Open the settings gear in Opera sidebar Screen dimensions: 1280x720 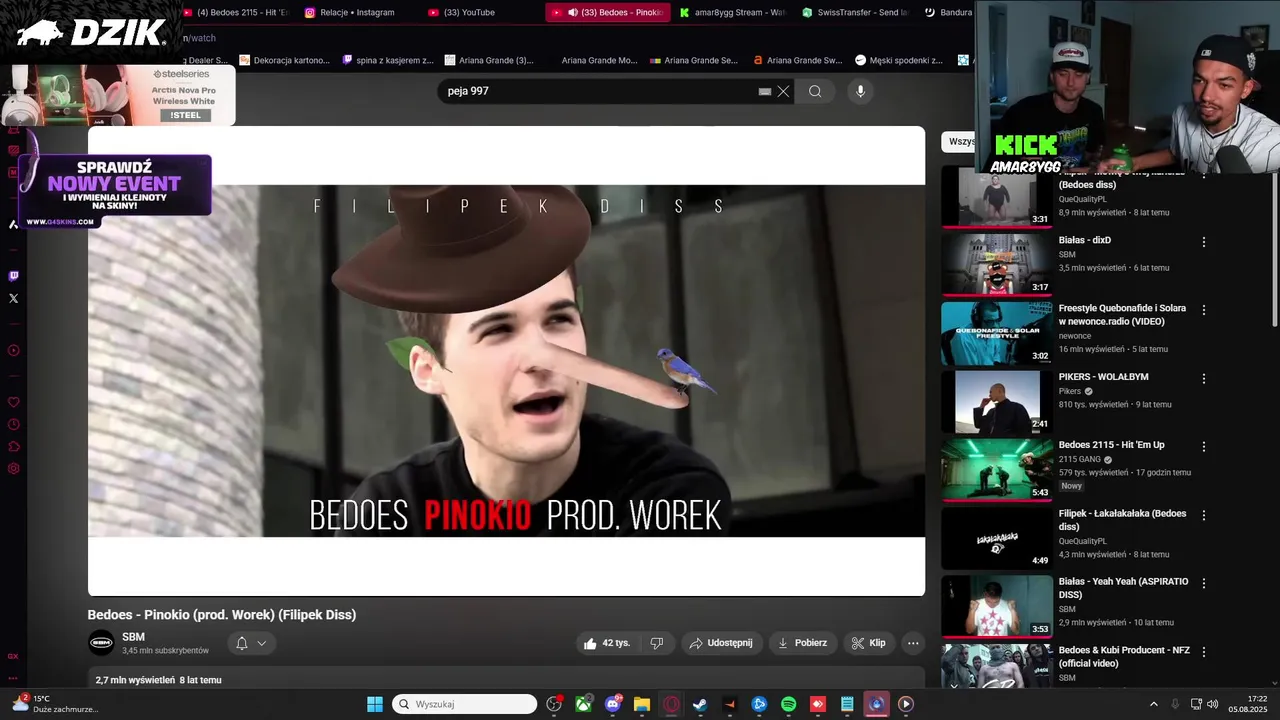click(x=13, y=468)
